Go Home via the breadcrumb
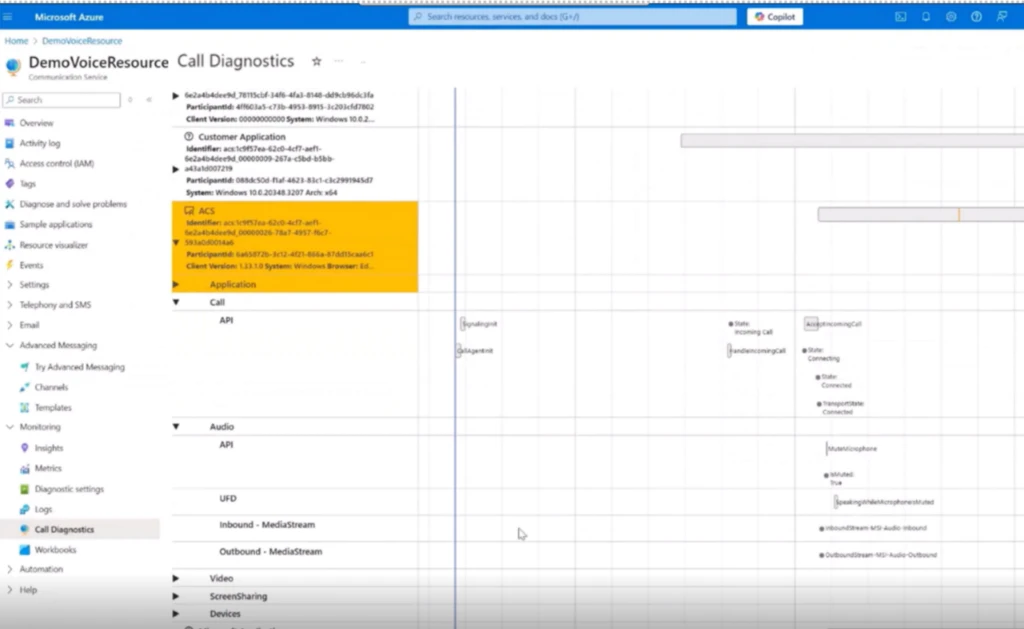The height and width of the screenshot is (629, 1024). point(16,40)
